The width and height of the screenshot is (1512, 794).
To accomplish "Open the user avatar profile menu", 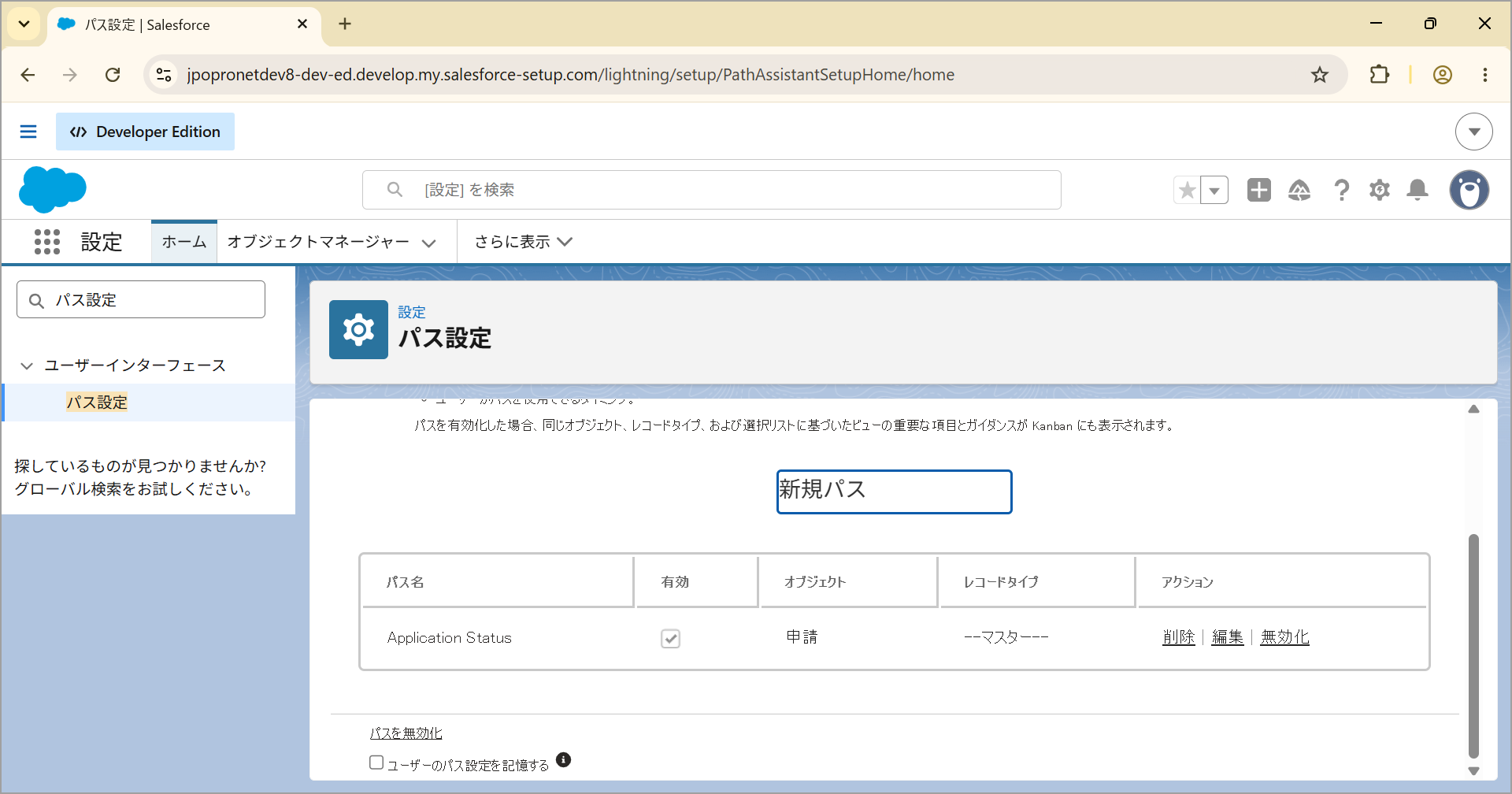I will pyautogui.click(x=1469, y=190).
